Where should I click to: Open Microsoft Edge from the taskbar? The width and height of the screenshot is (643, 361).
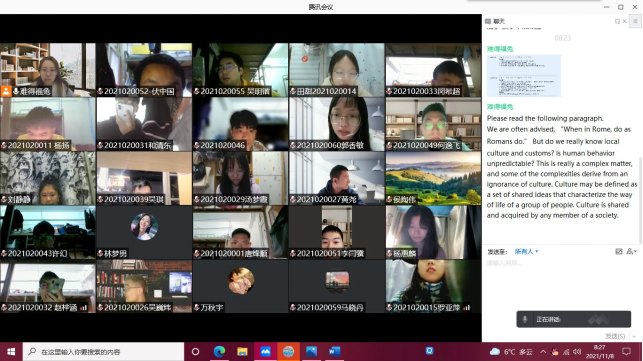[x=219, y=352]
